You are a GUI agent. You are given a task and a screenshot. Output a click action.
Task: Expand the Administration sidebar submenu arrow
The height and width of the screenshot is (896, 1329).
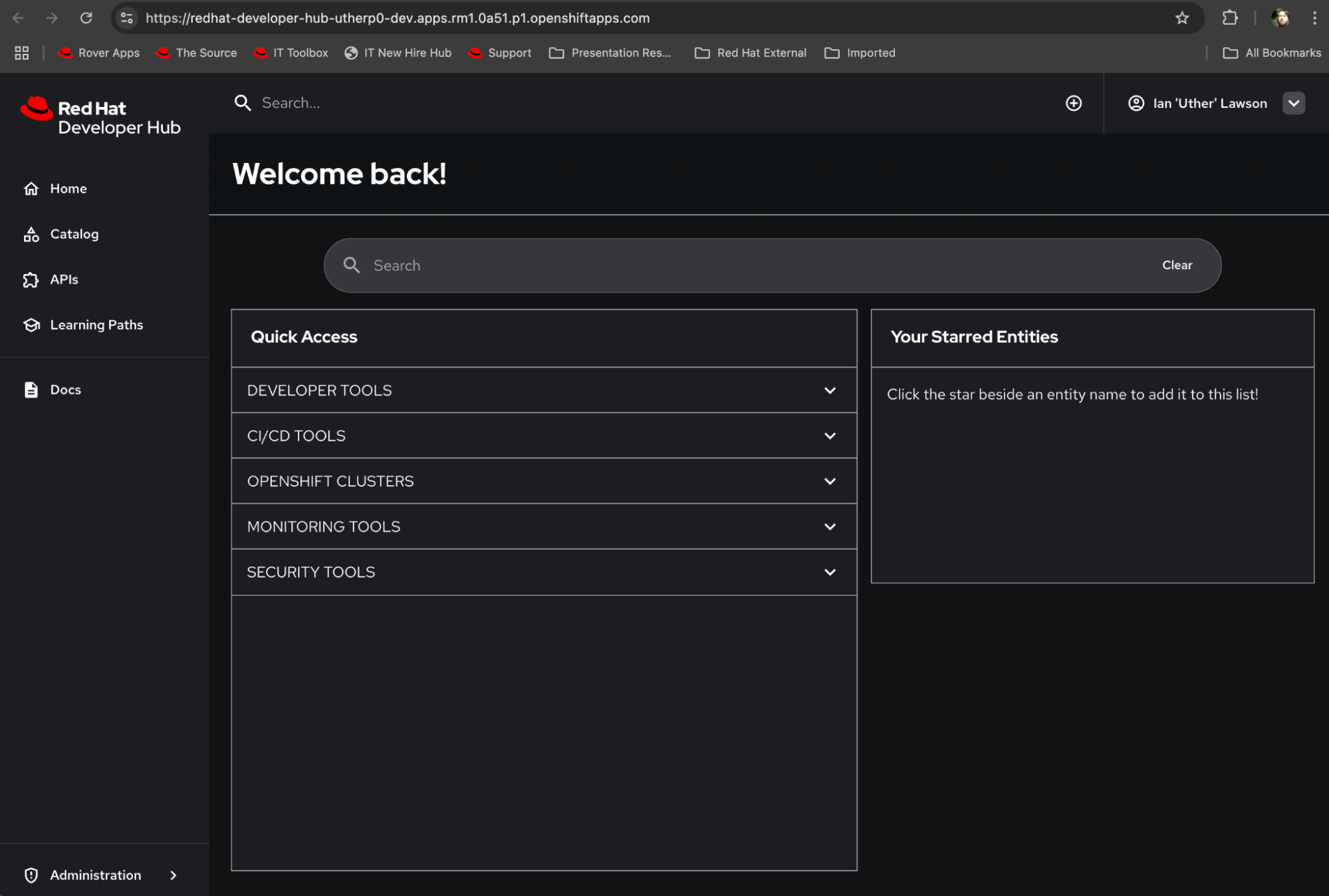tap(174, 875)
